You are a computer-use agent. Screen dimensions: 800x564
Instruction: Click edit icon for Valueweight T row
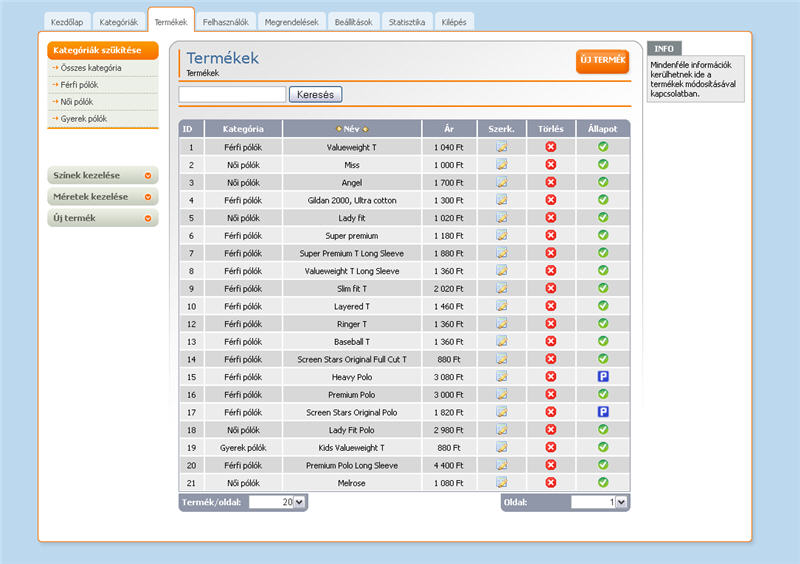[x=501, y=147]
